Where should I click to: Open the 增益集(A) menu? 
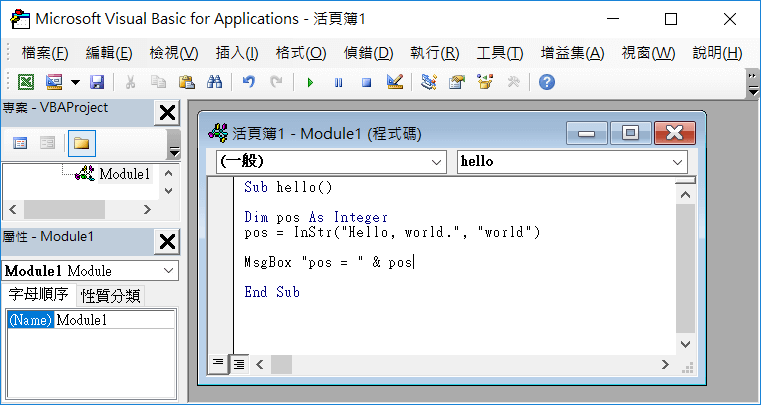pyautogui.click(x=573, y=53)
